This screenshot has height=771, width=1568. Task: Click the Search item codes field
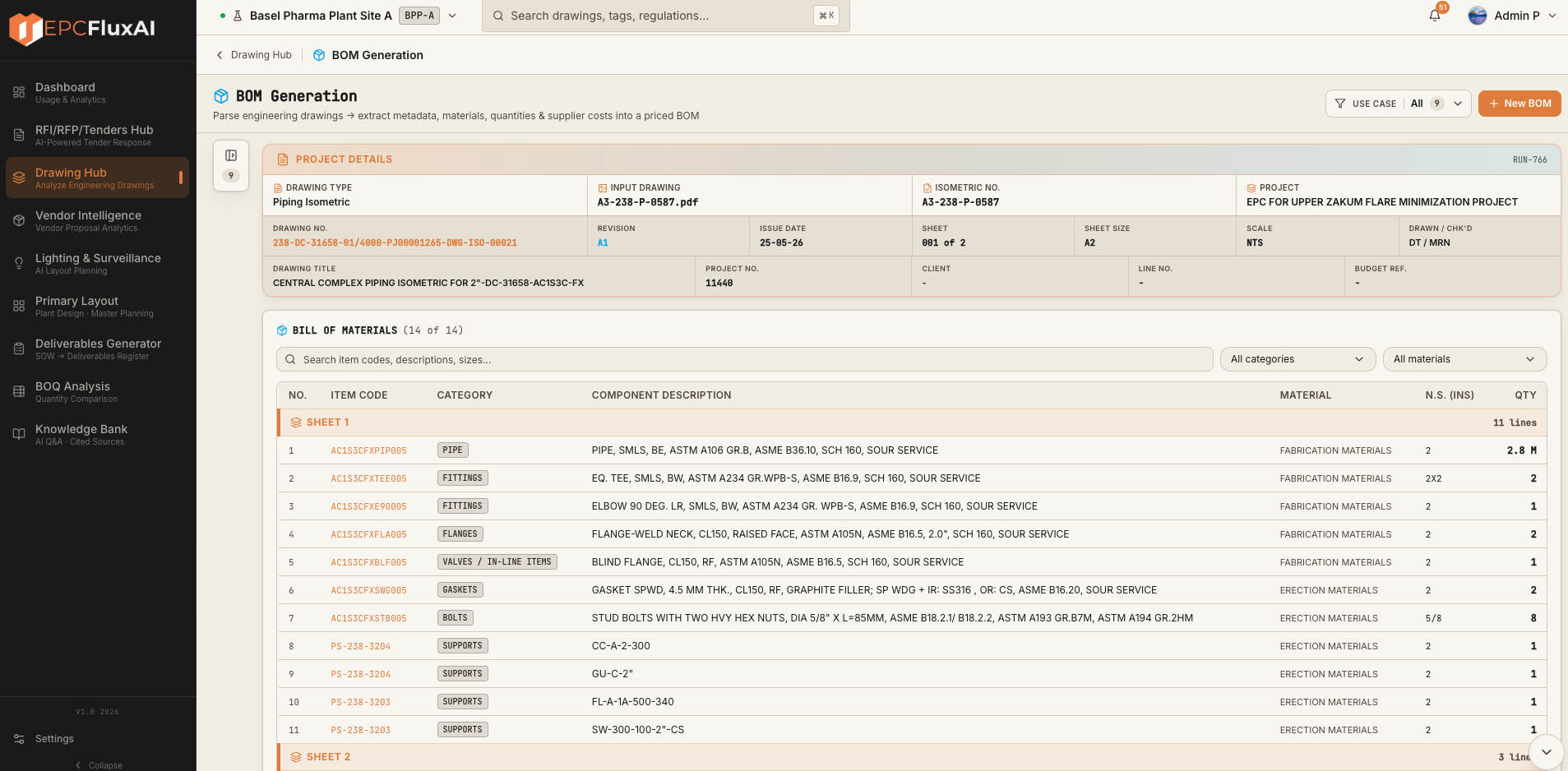click(745, 359)
